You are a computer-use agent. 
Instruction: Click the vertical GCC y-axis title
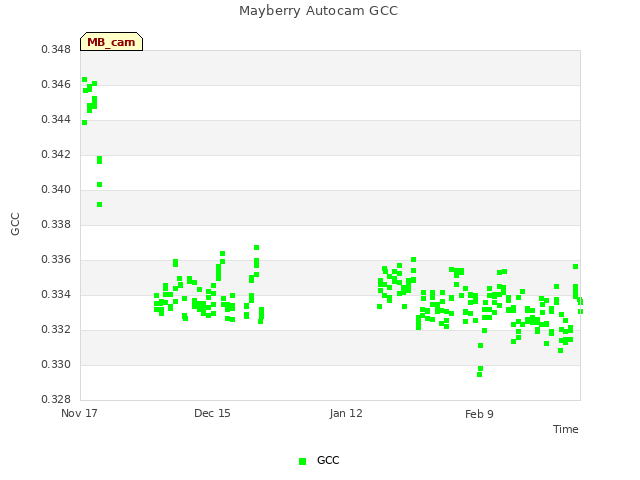click(15, 224)
